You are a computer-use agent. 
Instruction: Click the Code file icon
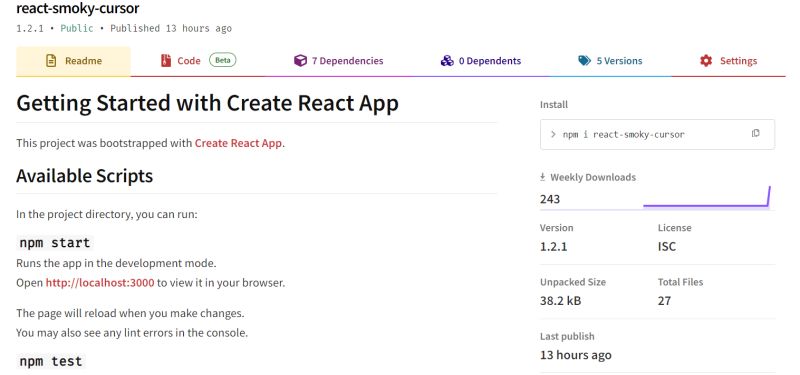click(x=166, y=61)
